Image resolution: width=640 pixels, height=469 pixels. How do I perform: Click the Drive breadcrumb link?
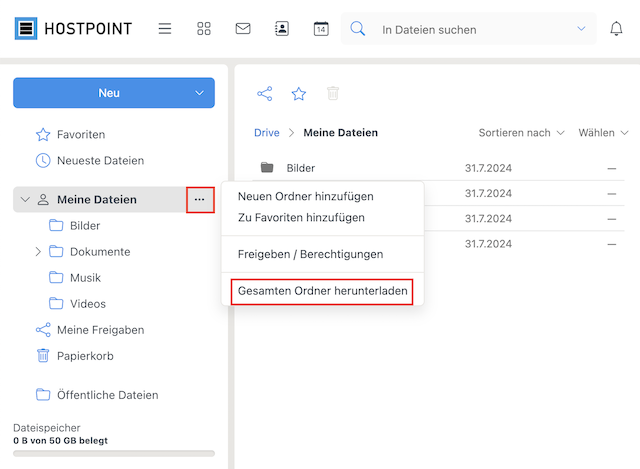coord(267,133)
